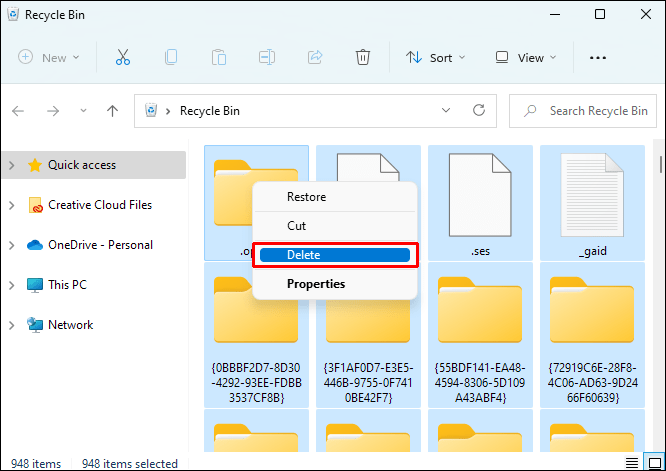Open the New item dropdown

(49, 57)
